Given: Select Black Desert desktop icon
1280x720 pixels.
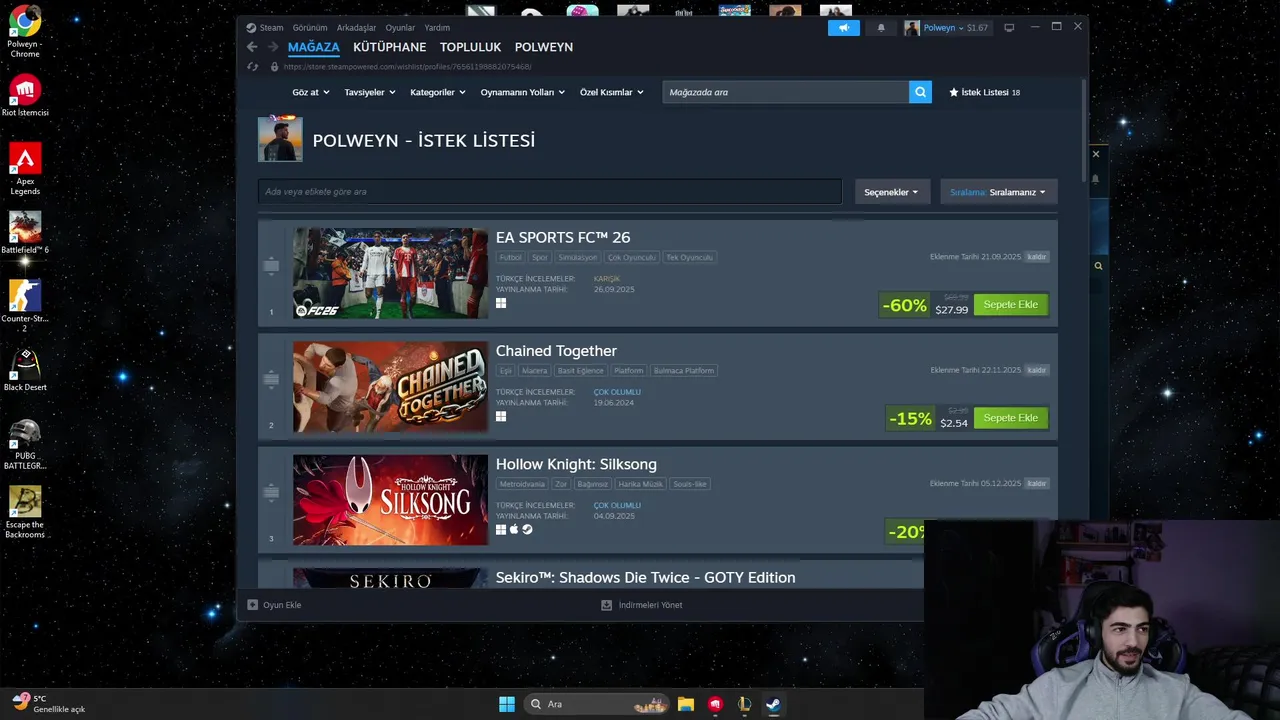Looking at the screenshot, I should (25, 369).
